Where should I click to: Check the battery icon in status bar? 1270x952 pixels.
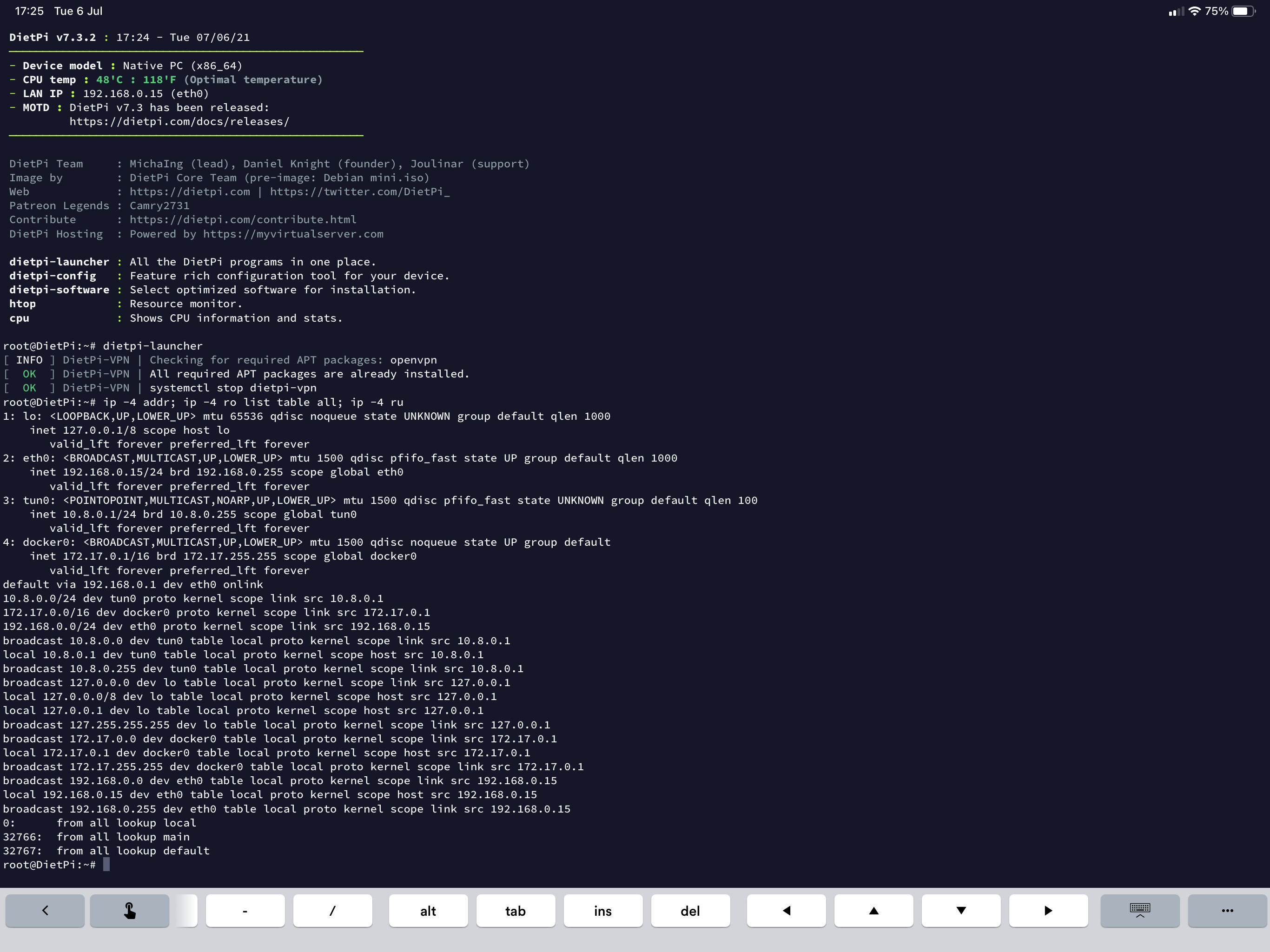1243,11
